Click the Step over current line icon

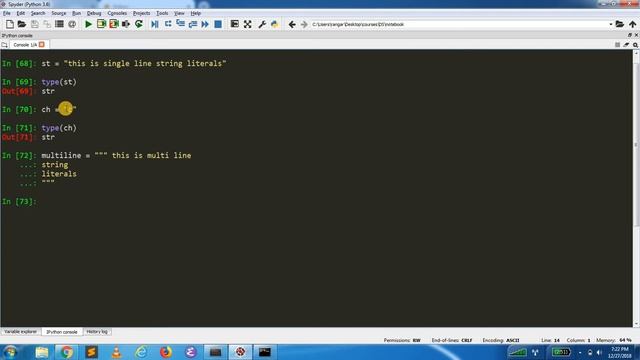(168, 24)
